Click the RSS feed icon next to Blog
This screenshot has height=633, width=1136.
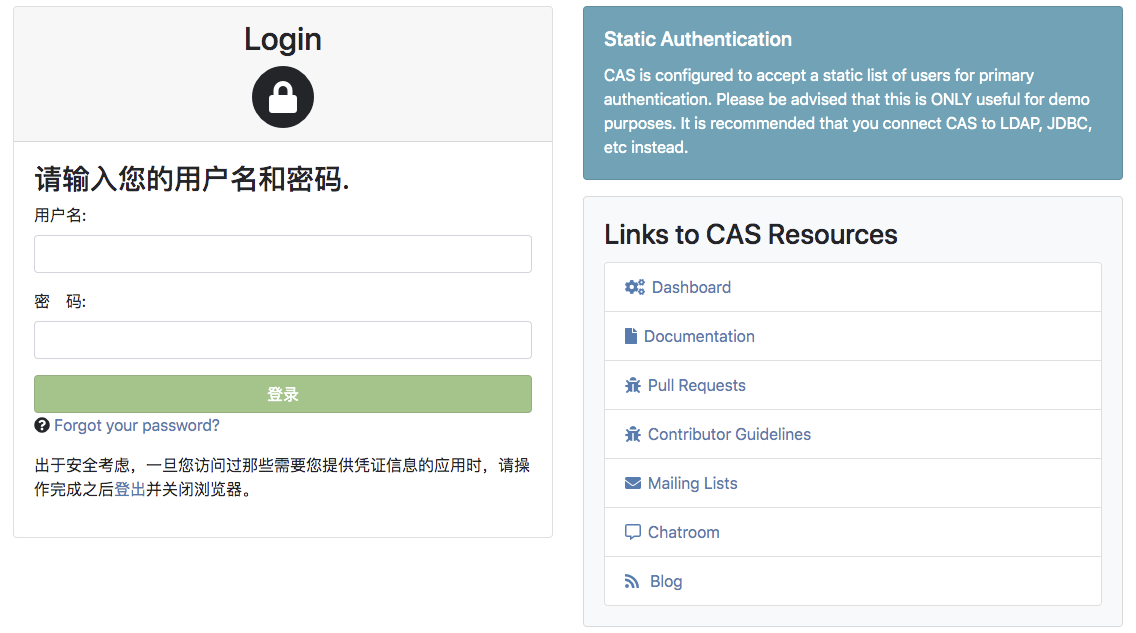point(633,581)
